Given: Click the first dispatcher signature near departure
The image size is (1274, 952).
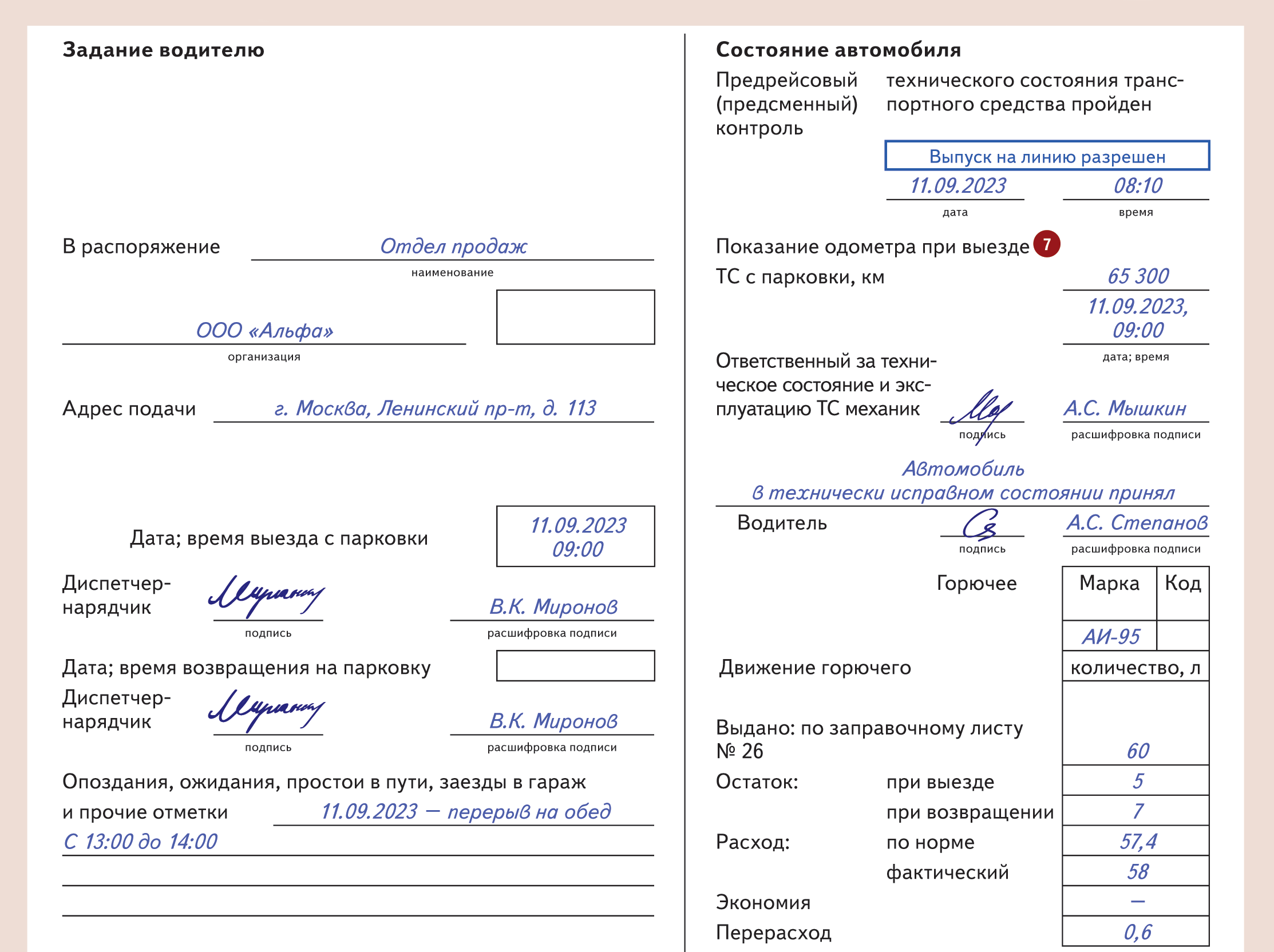Looking at the screenshot, I should click(x=266, y=596).
